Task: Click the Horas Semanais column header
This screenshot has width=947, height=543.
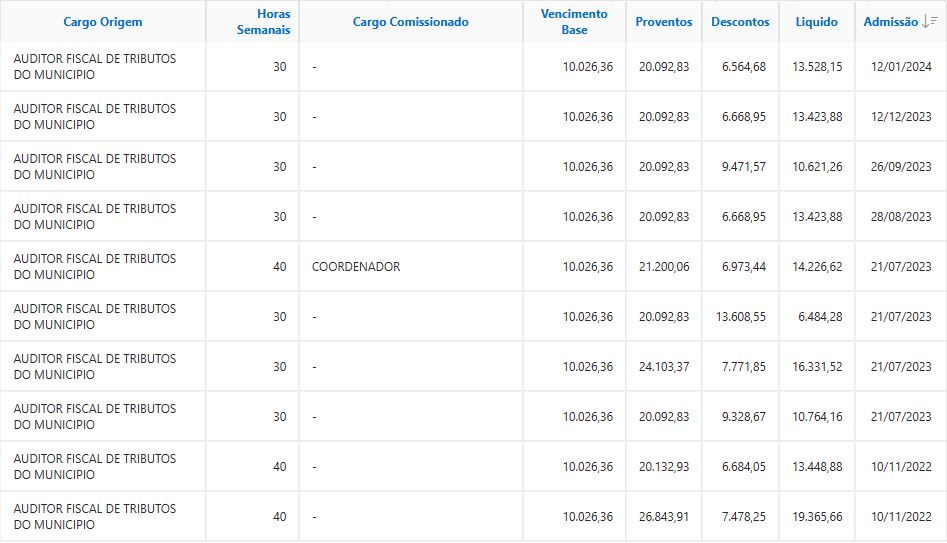Action: click(x=267, y=22)
